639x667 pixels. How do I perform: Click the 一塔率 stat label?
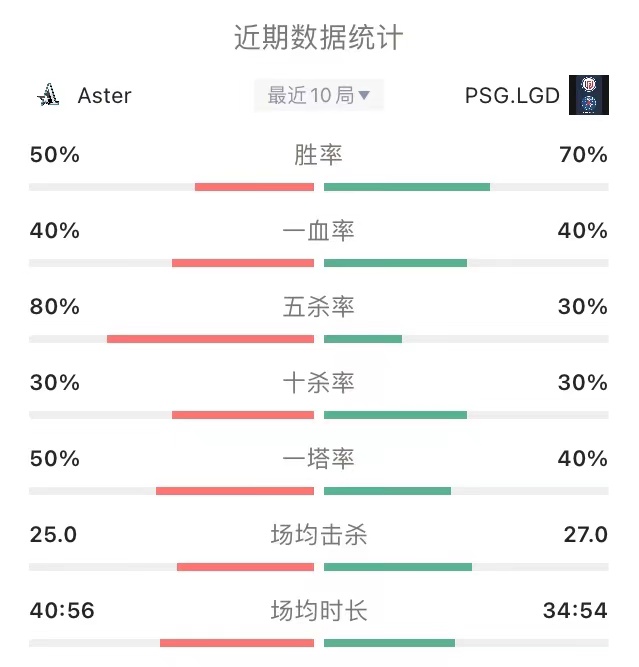point(318,459)
